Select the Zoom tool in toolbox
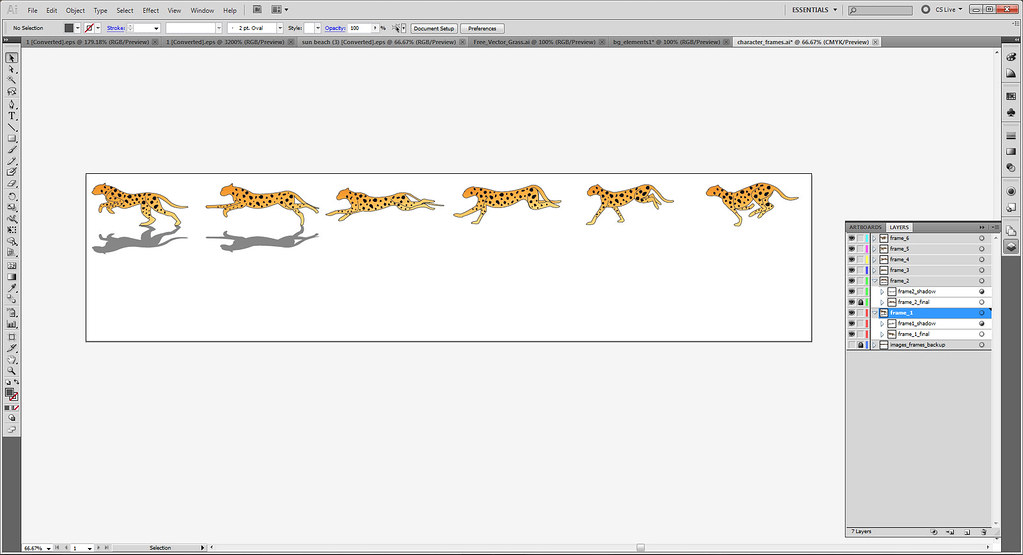Viewport: 1023px width, 555px height. (11, 370)
